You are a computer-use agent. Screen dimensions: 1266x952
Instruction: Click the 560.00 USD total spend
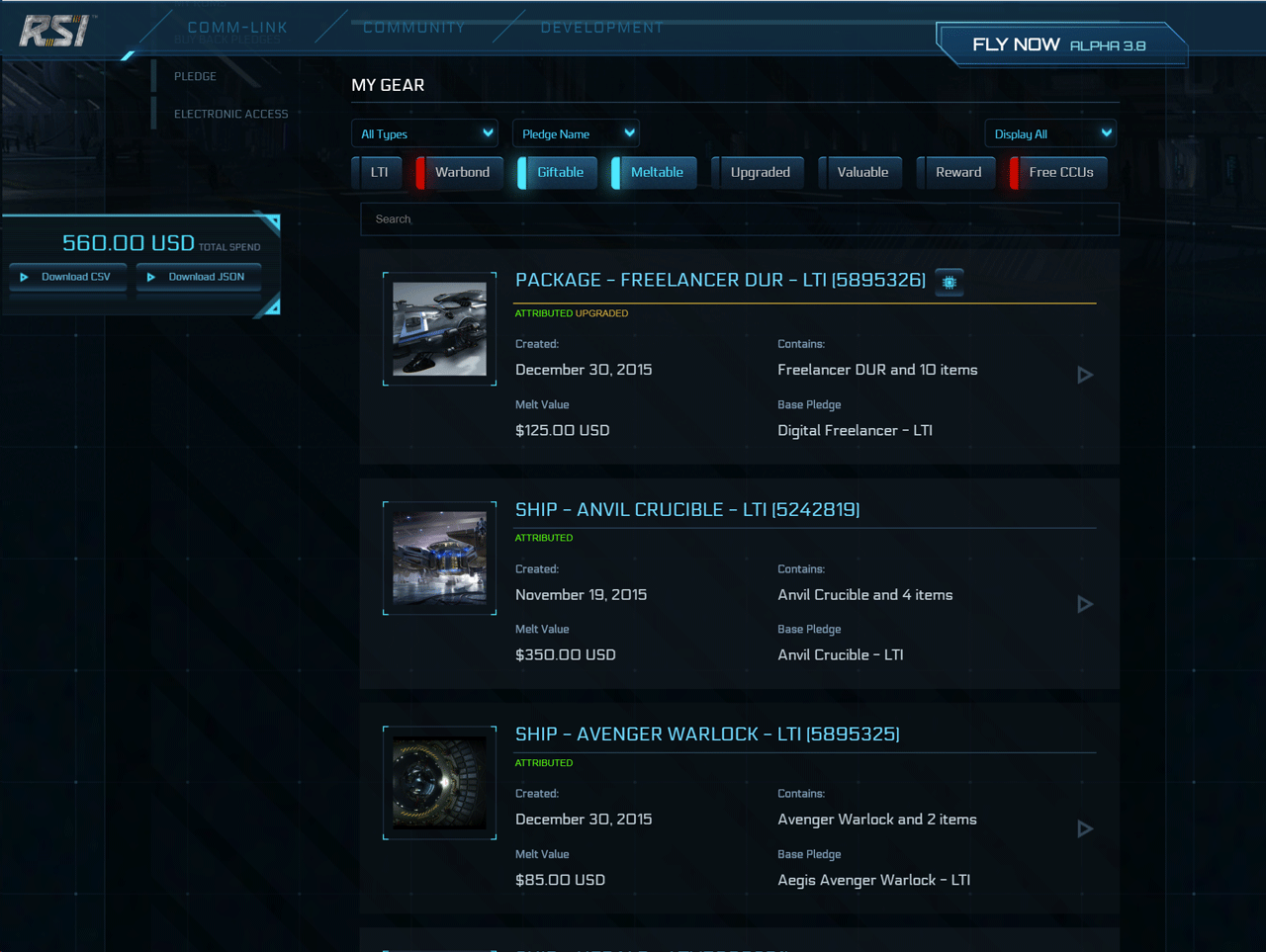coord(129,243)
